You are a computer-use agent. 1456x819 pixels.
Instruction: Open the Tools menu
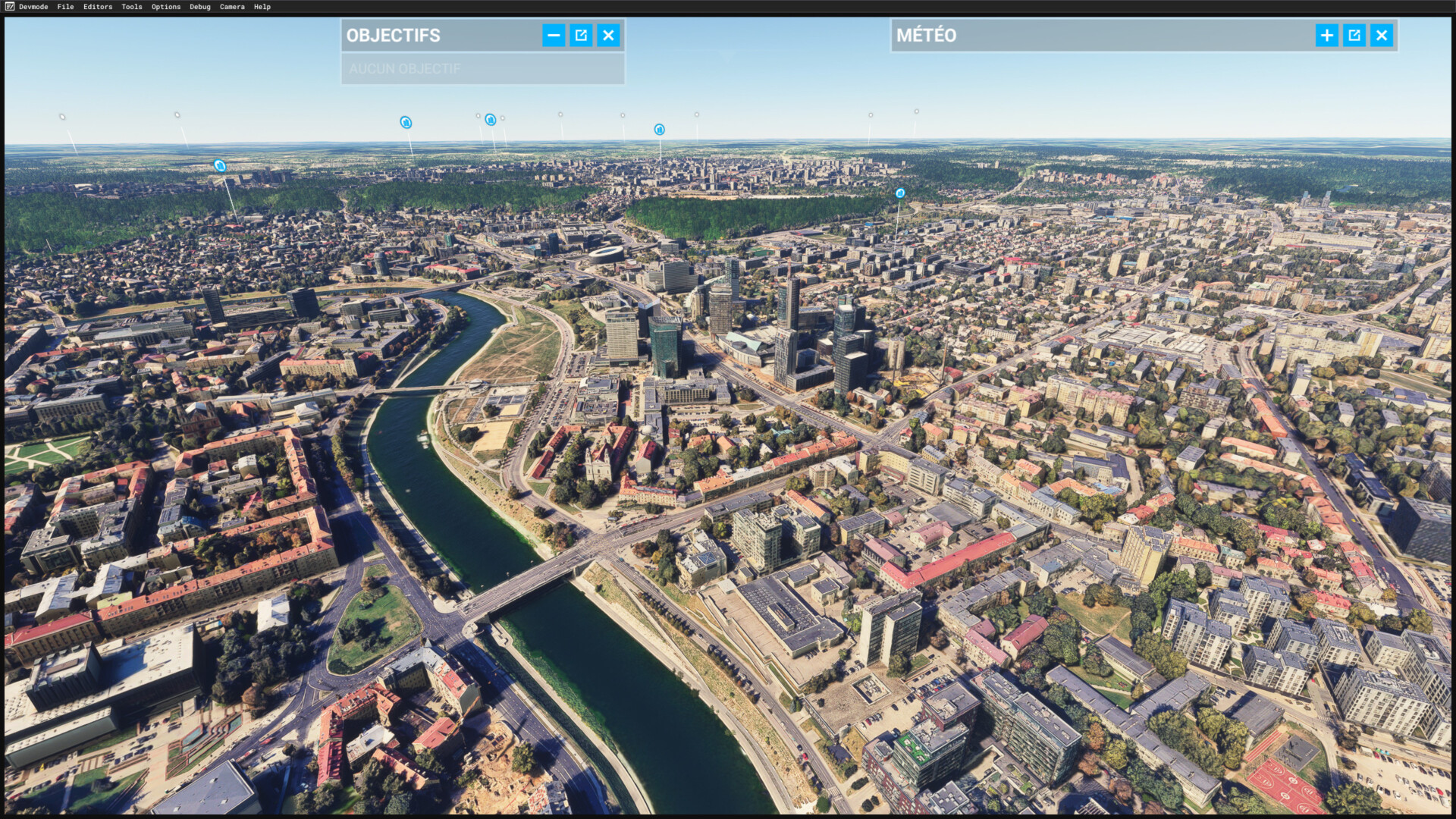(x=131, y=7)
